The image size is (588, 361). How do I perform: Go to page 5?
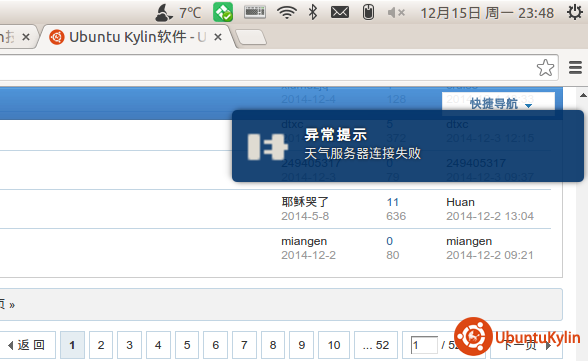(187, 345)
